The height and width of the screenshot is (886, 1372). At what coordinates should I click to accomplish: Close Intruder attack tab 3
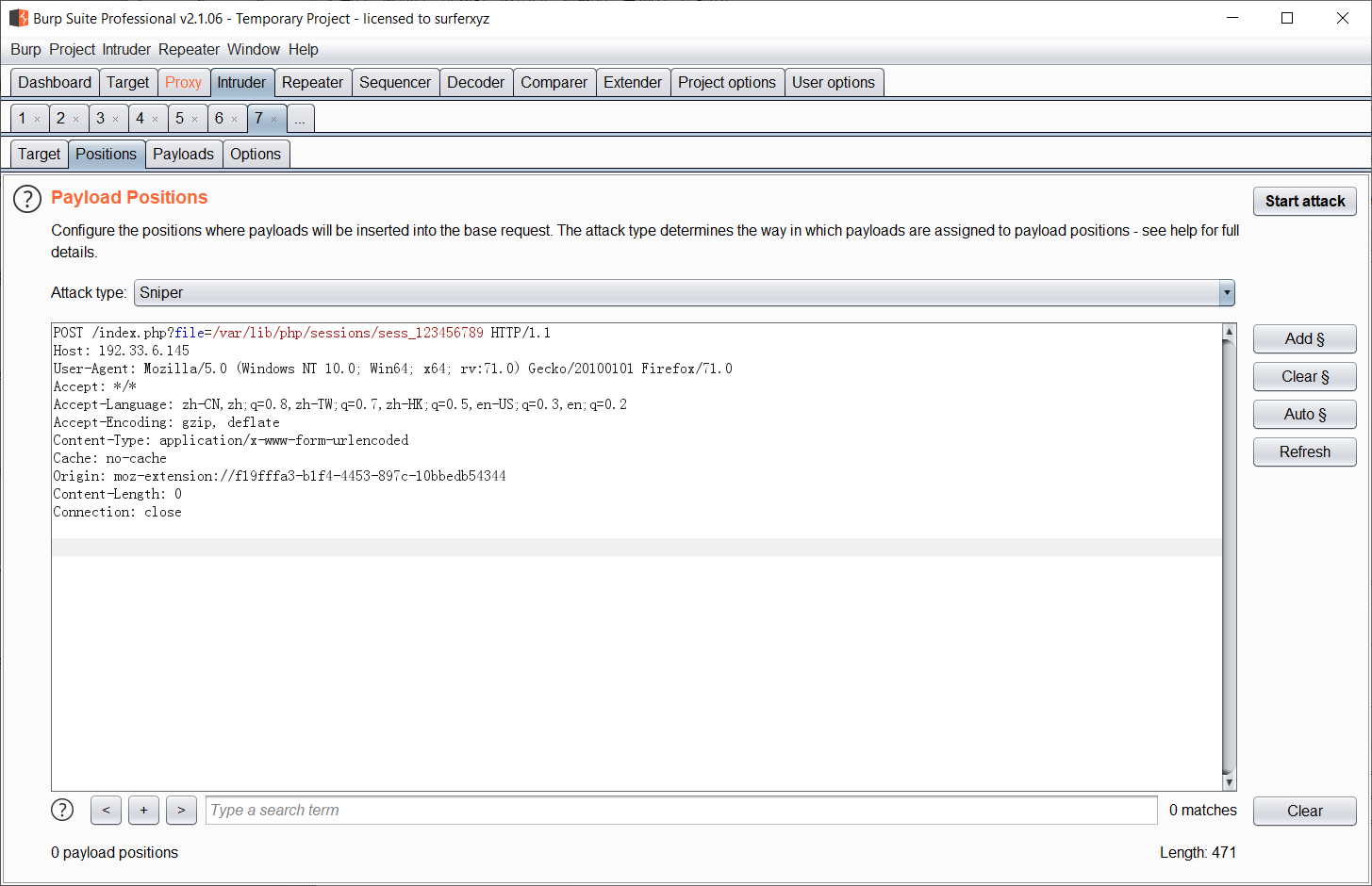(116, 119)
